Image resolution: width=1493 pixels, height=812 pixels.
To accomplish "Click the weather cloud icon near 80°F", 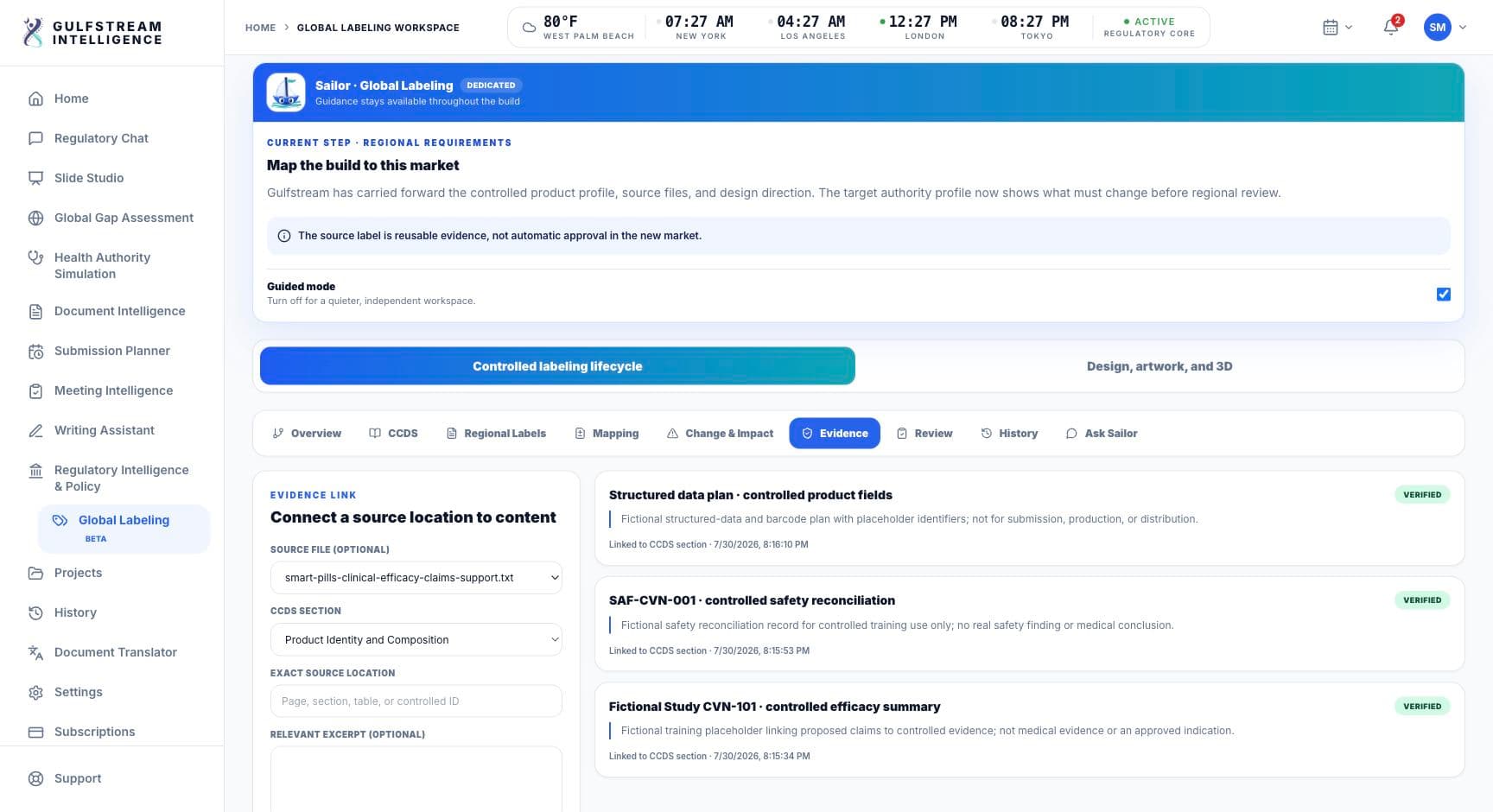I will point(529,28).
